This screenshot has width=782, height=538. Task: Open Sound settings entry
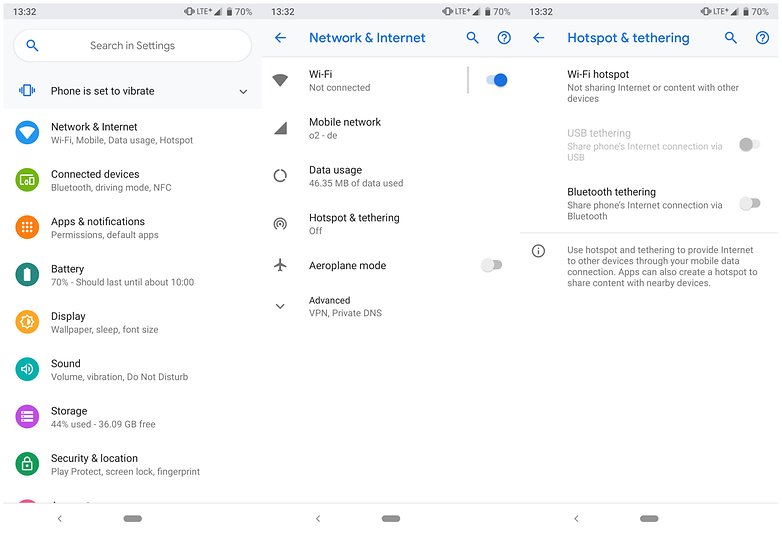[x=132, y=370]
